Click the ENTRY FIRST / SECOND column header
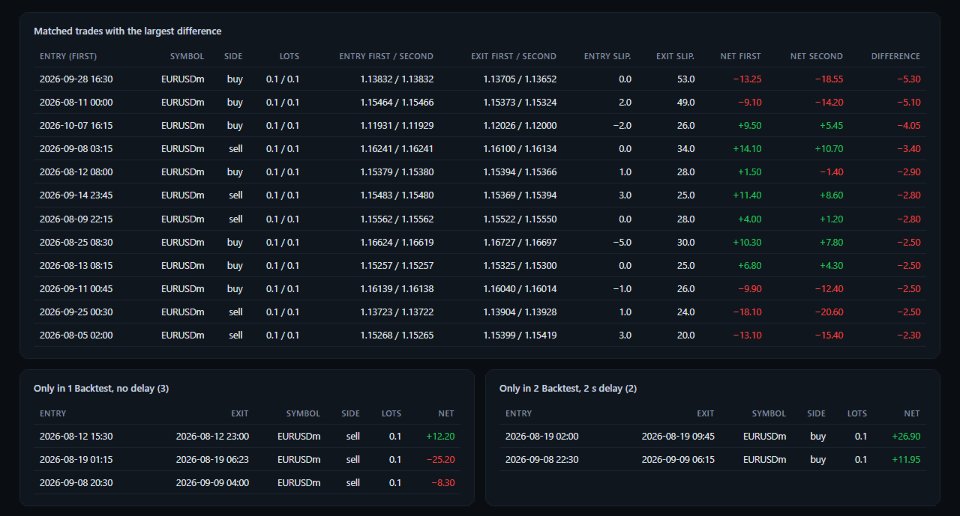960x516 pixels. click(x=386, y=56)
